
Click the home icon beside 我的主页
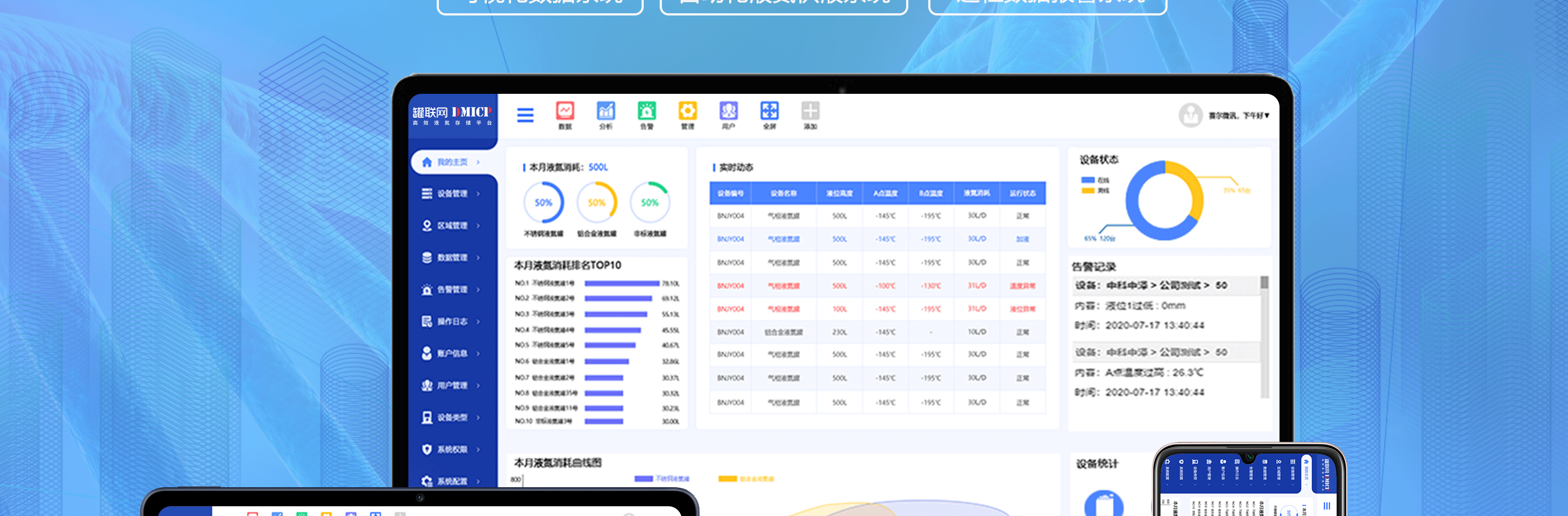click(427, 162)
